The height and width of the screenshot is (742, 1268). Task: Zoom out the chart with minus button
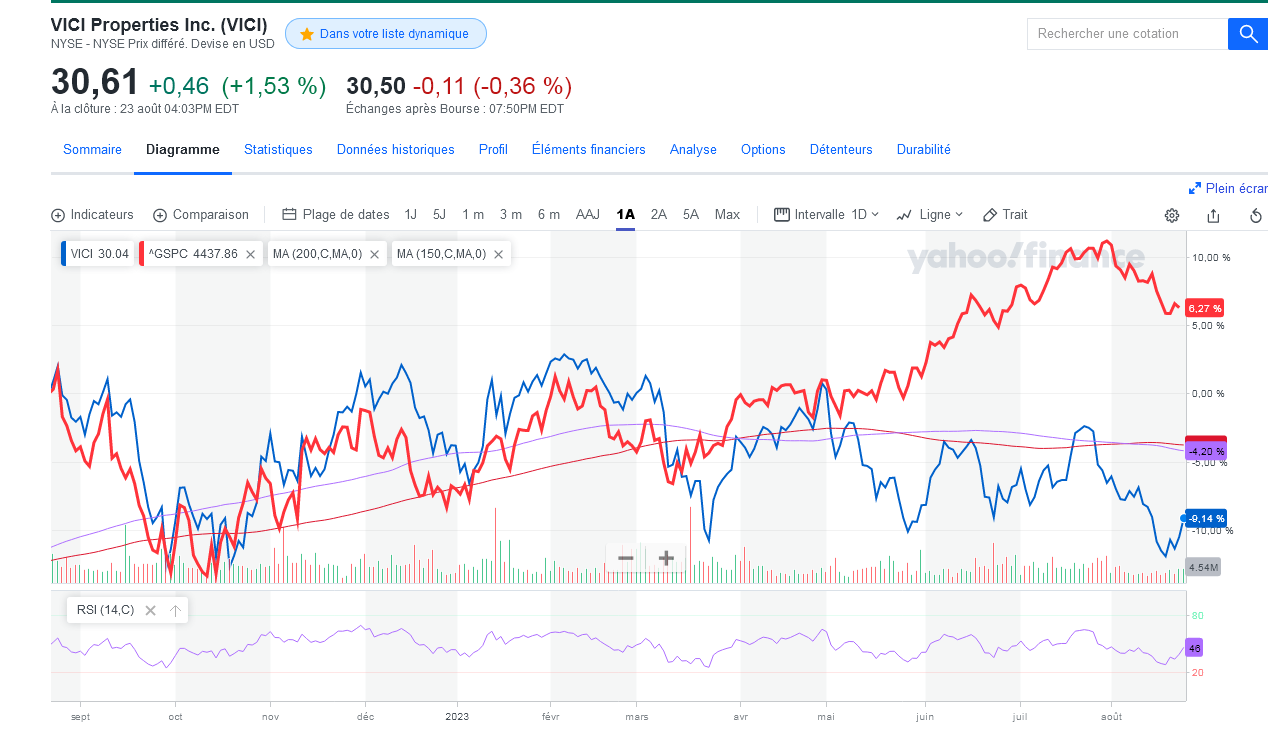tap(626, 558)
